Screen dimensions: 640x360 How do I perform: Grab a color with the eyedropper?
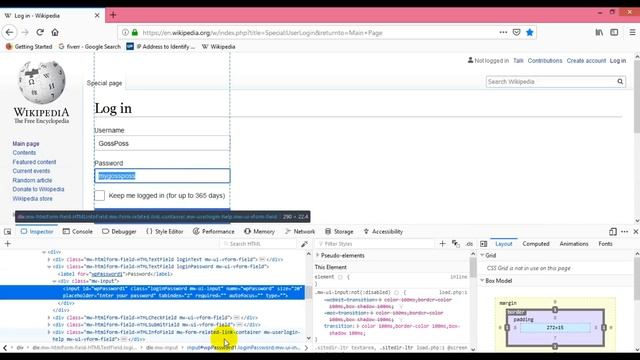click(304, 244)
